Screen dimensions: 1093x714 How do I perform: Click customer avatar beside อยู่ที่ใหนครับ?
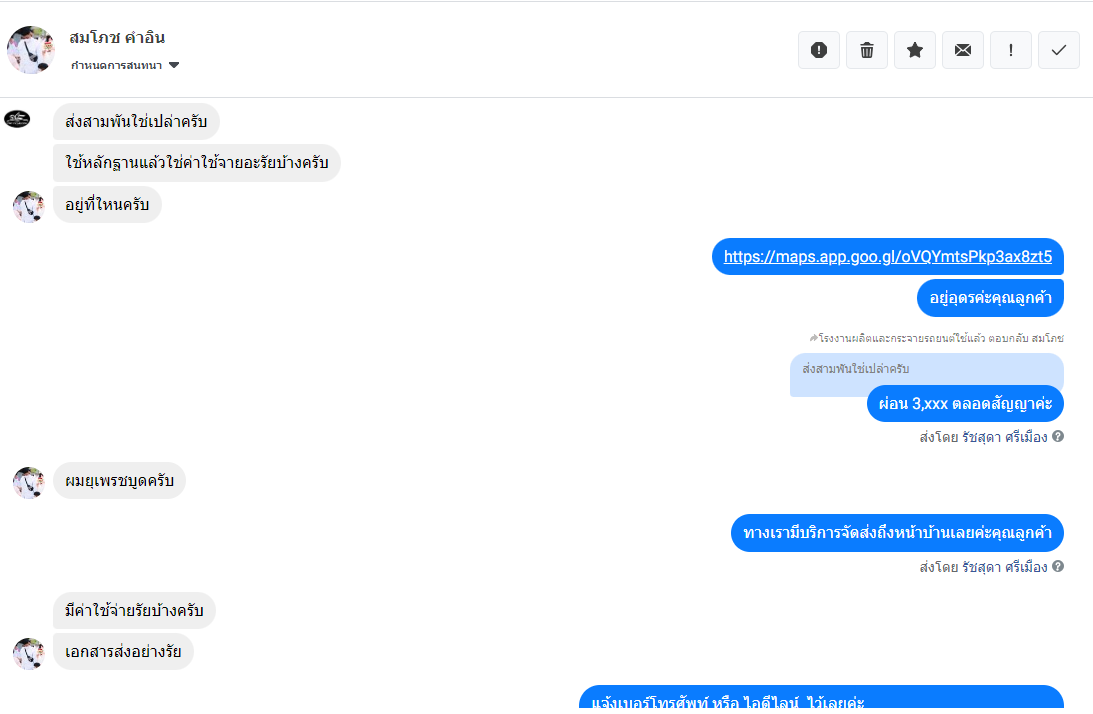point(29,207)
